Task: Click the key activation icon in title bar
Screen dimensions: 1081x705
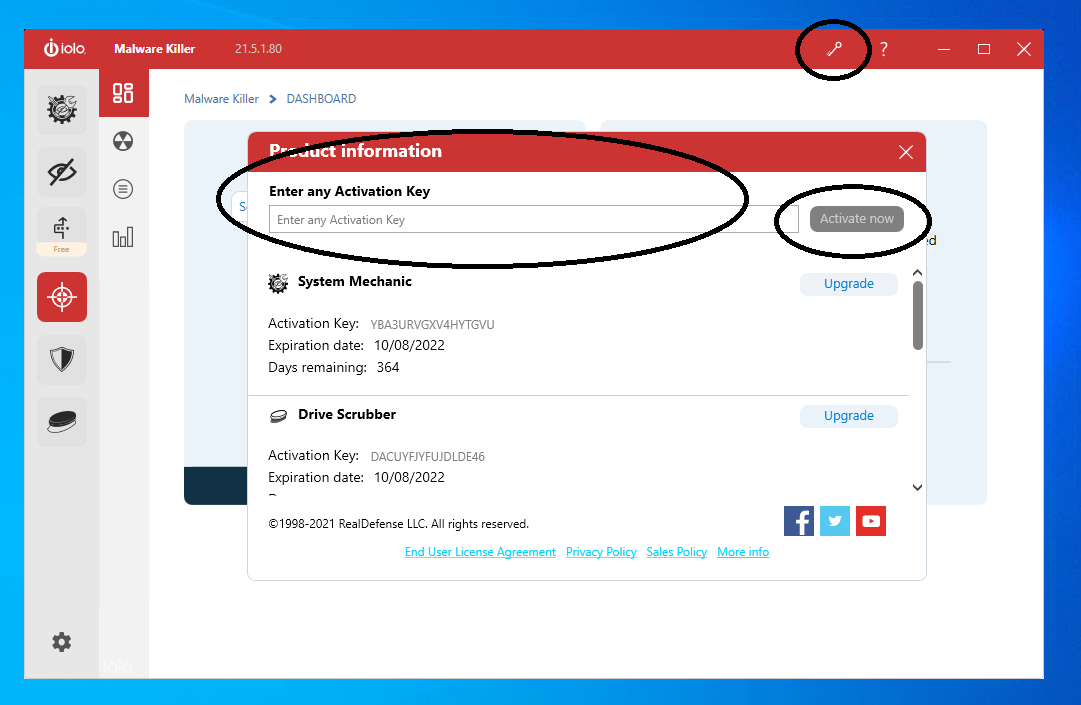Action: click(x=834, y=49)
